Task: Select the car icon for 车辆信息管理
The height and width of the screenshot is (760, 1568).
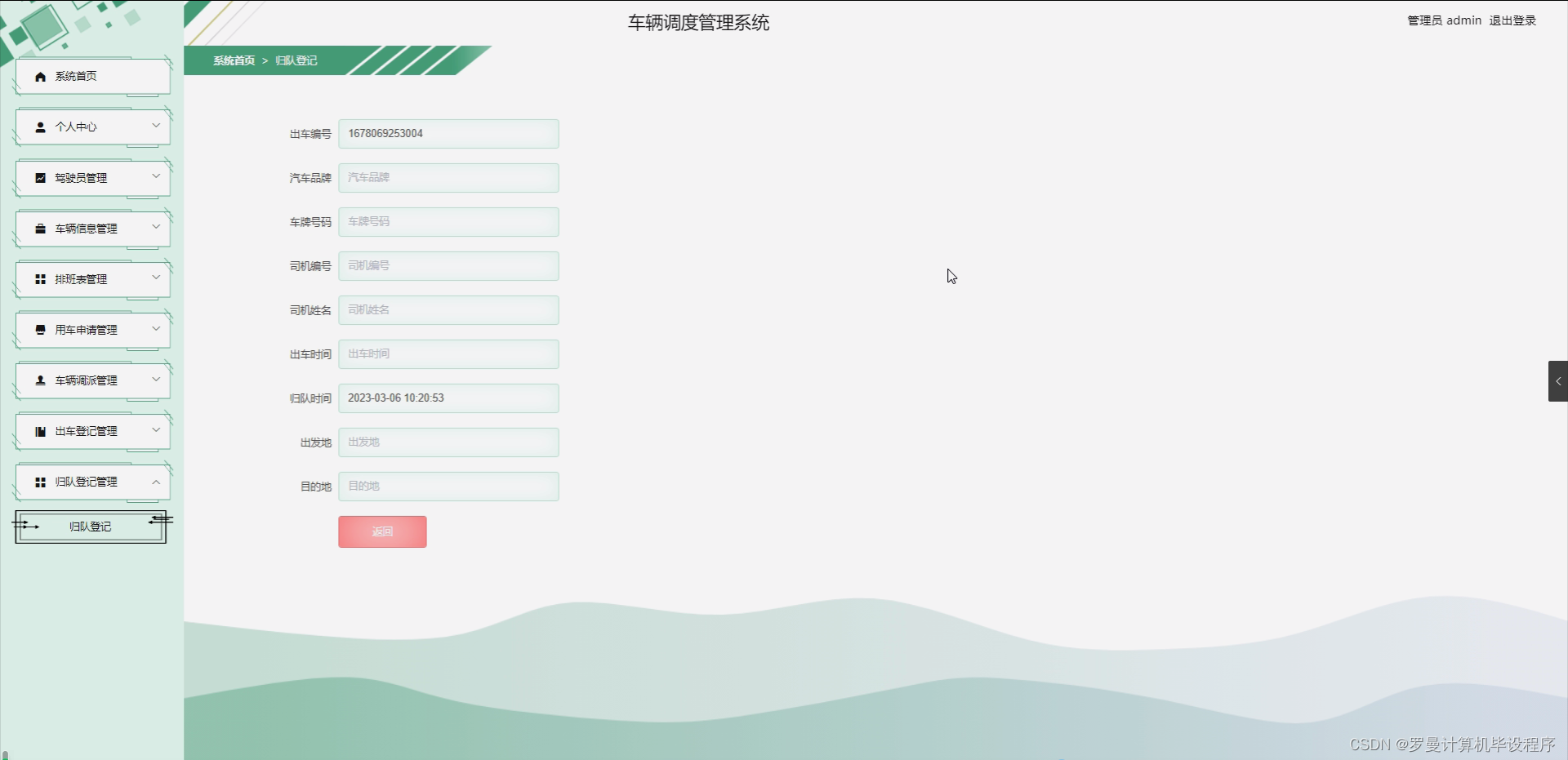Action: pos(41,229)
